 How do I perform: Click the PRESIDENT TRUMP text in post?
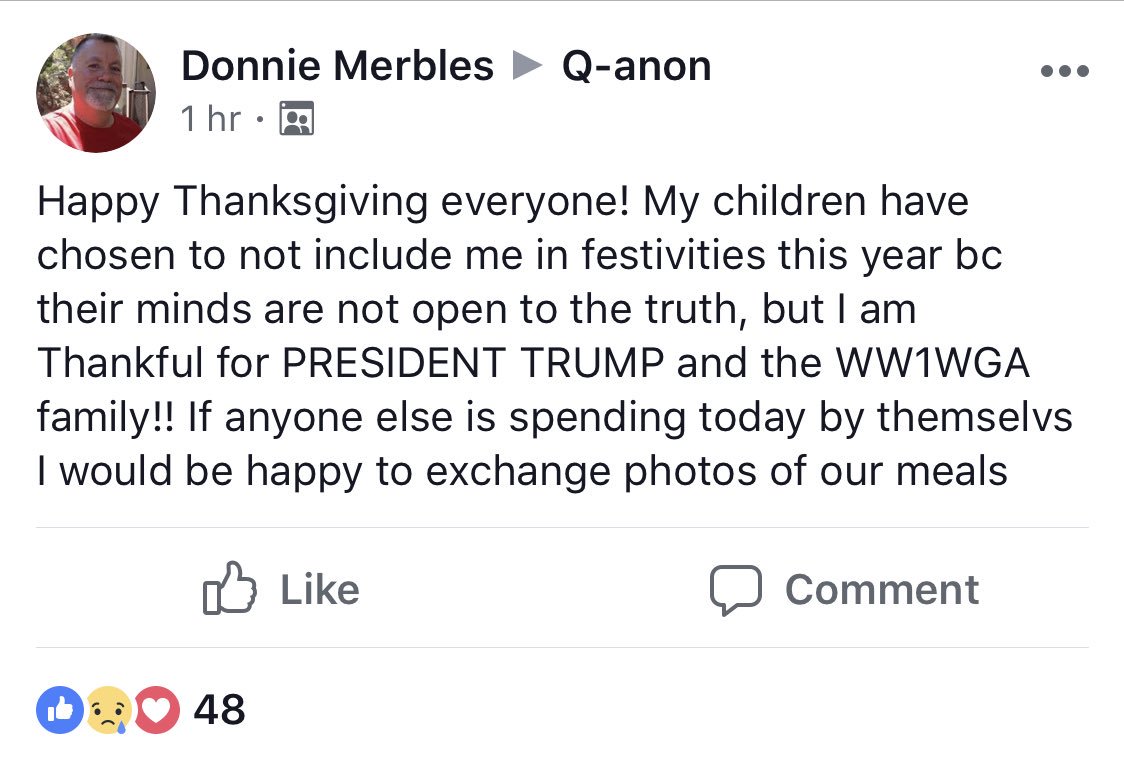point(473,363)
